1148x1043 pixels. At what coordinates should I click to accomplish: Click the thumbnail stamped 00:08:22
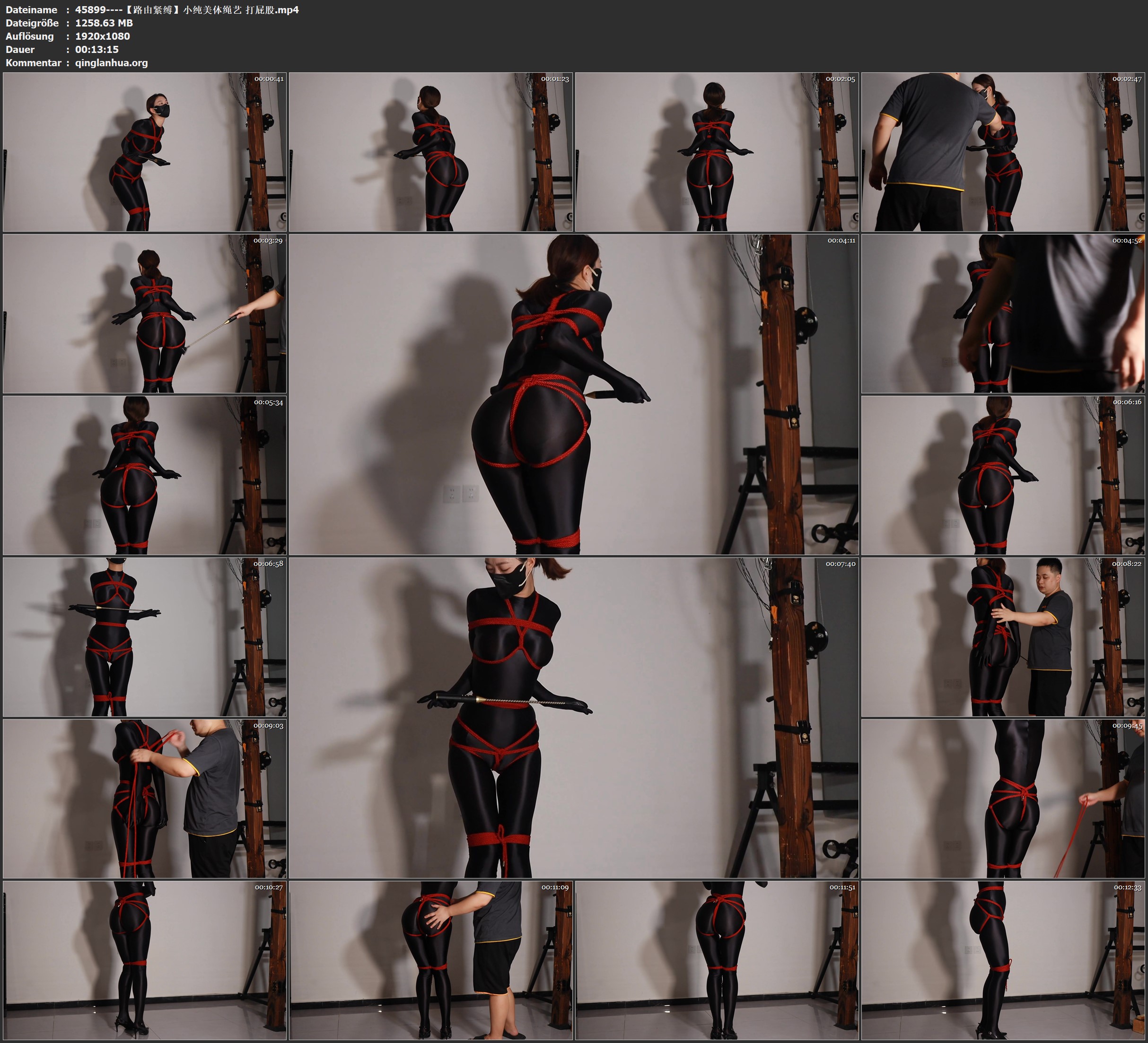click(x=1003, y=637)
